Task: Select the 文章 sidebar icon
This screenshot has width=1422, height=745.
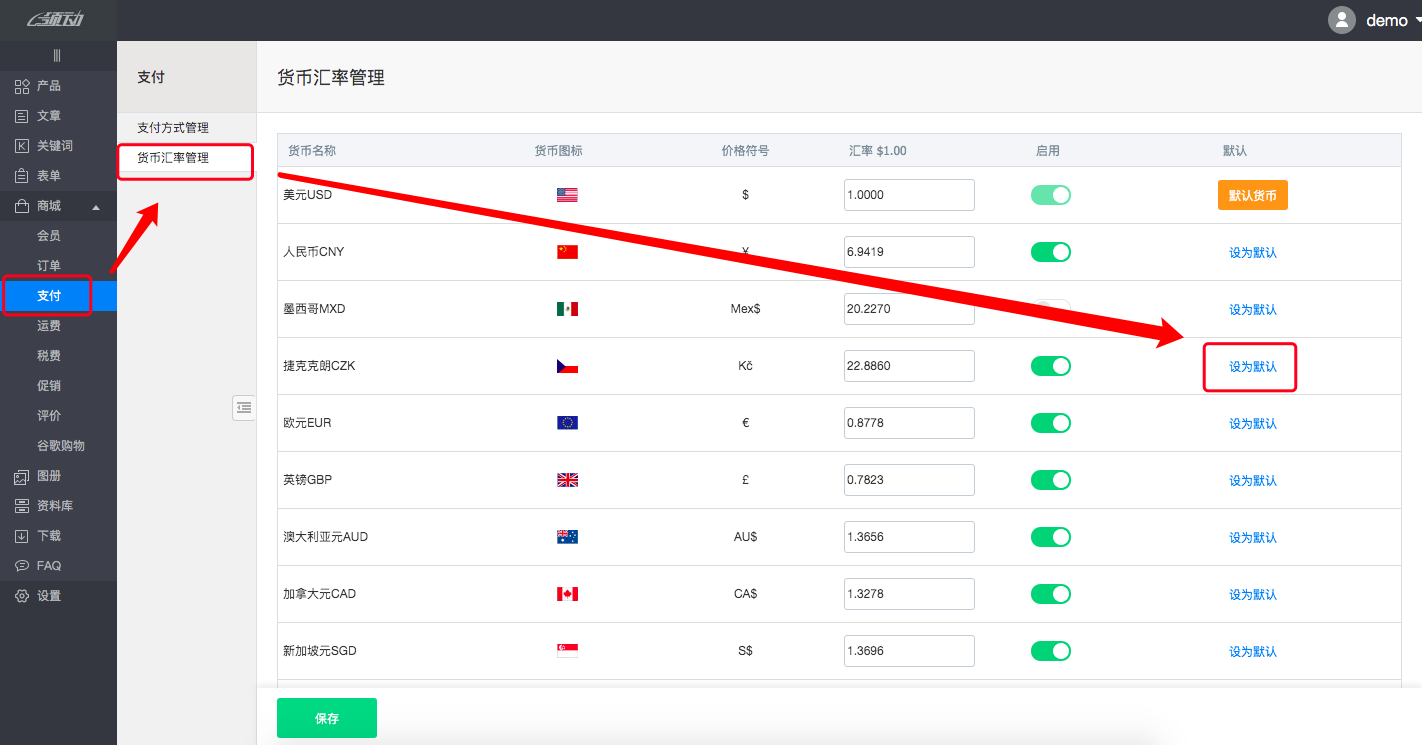Action: pos(44,116)
